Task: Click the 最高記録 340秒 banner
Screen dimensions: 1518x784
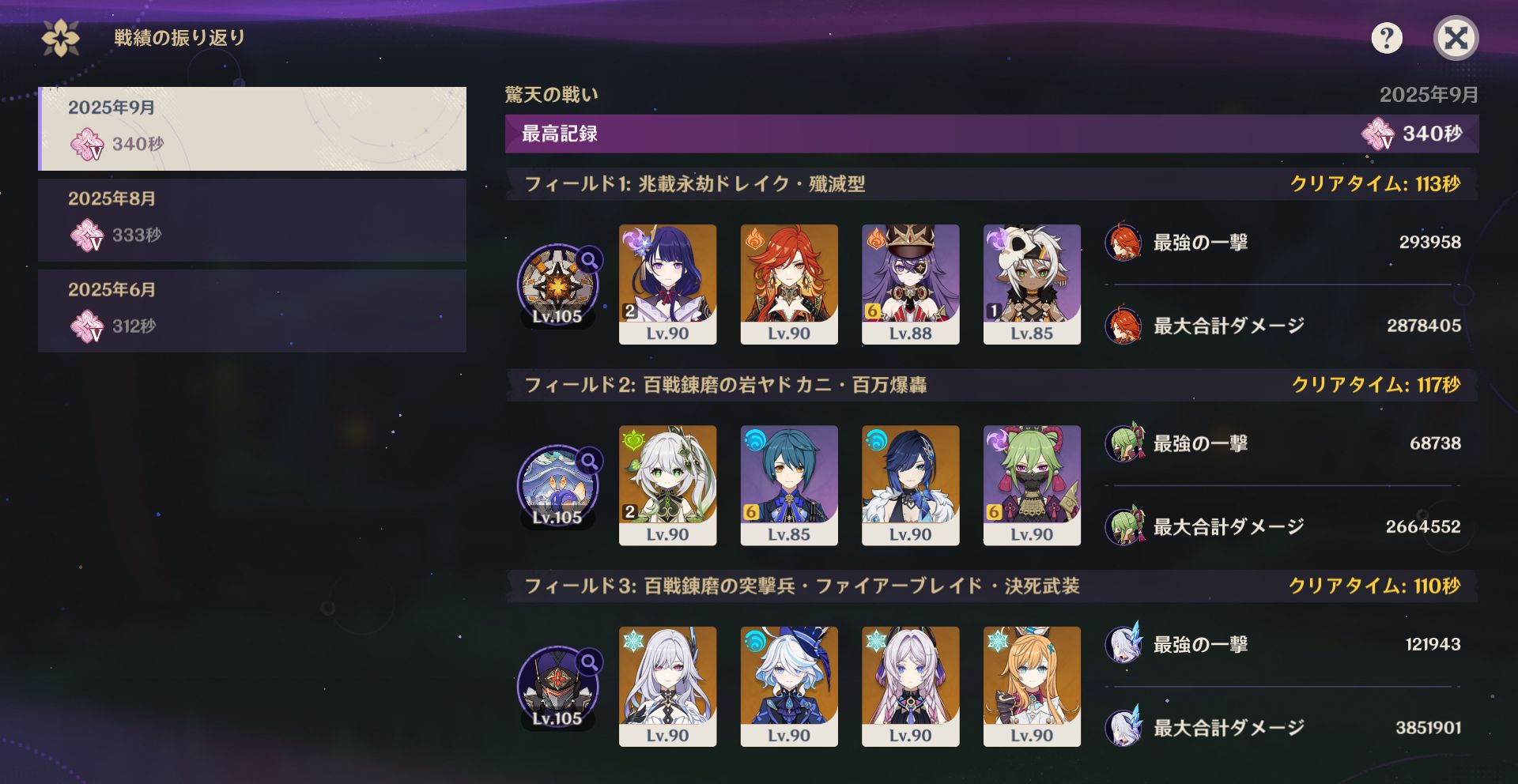Action: tap(991, 134)
